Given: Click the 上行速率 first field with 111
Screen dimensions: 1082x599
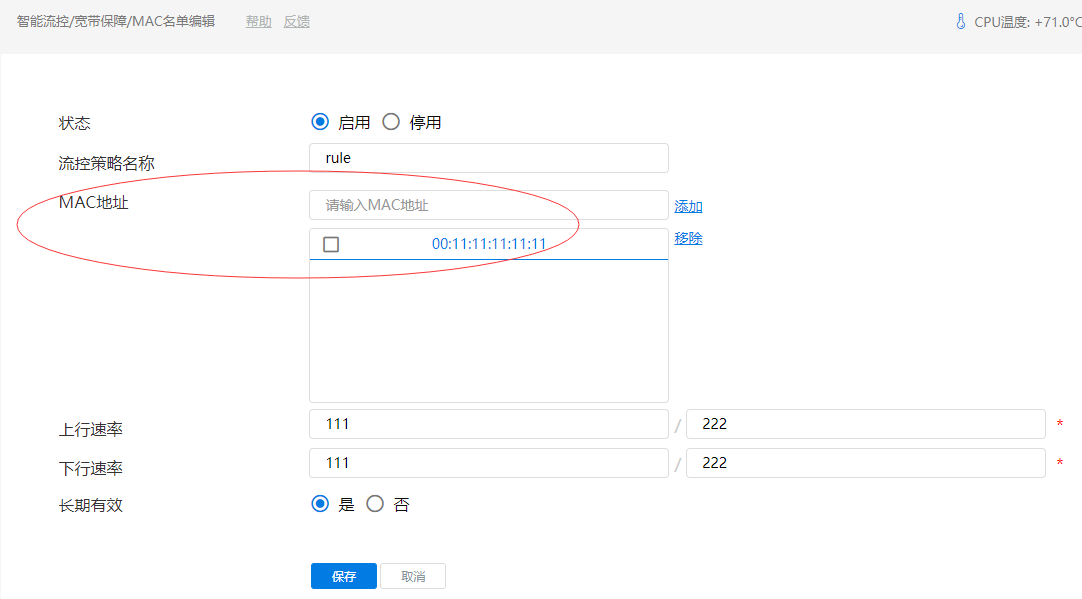Looking at the screenshot, I should [x=489, y=424].
